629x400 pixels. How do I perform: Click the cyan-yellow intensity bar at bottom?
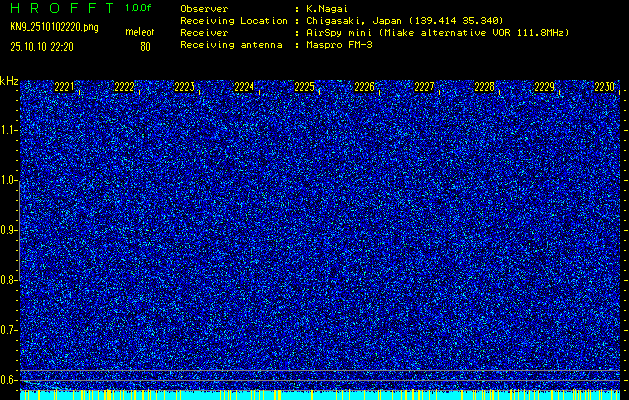pyautogui.click(x=320, y=395)
